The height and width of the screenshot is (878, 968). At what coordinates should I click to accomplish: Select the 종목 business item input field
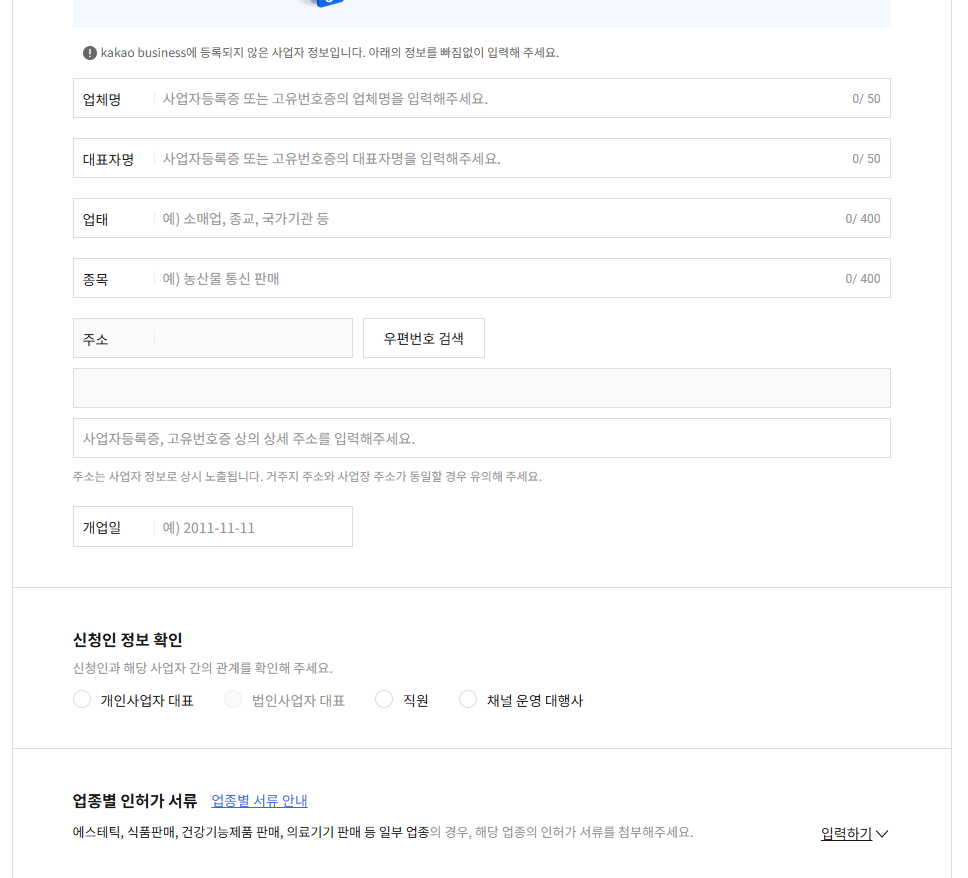pos(482,278)
